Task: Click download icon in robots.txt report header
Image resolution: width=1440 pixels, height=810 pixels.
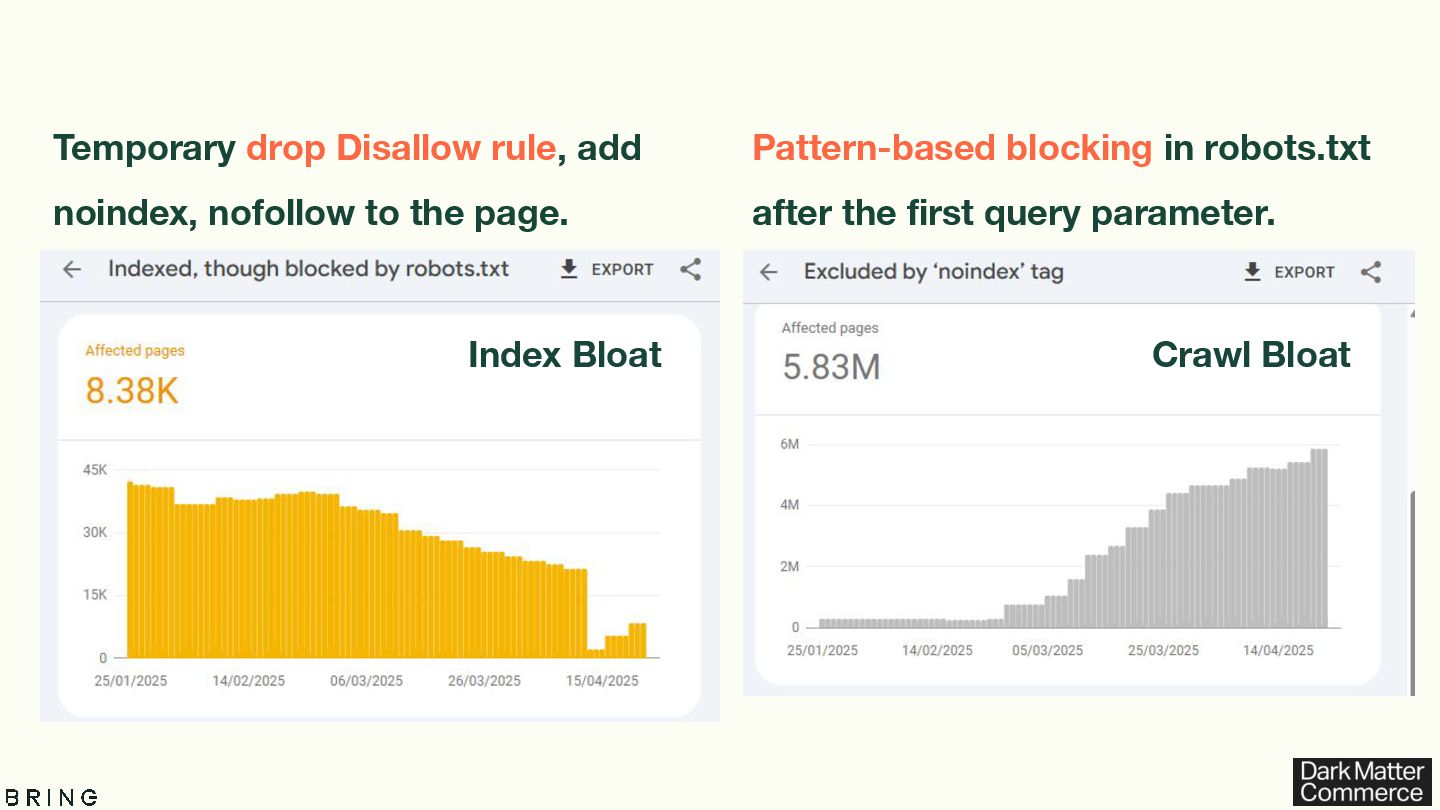Action: coord(569,269)
